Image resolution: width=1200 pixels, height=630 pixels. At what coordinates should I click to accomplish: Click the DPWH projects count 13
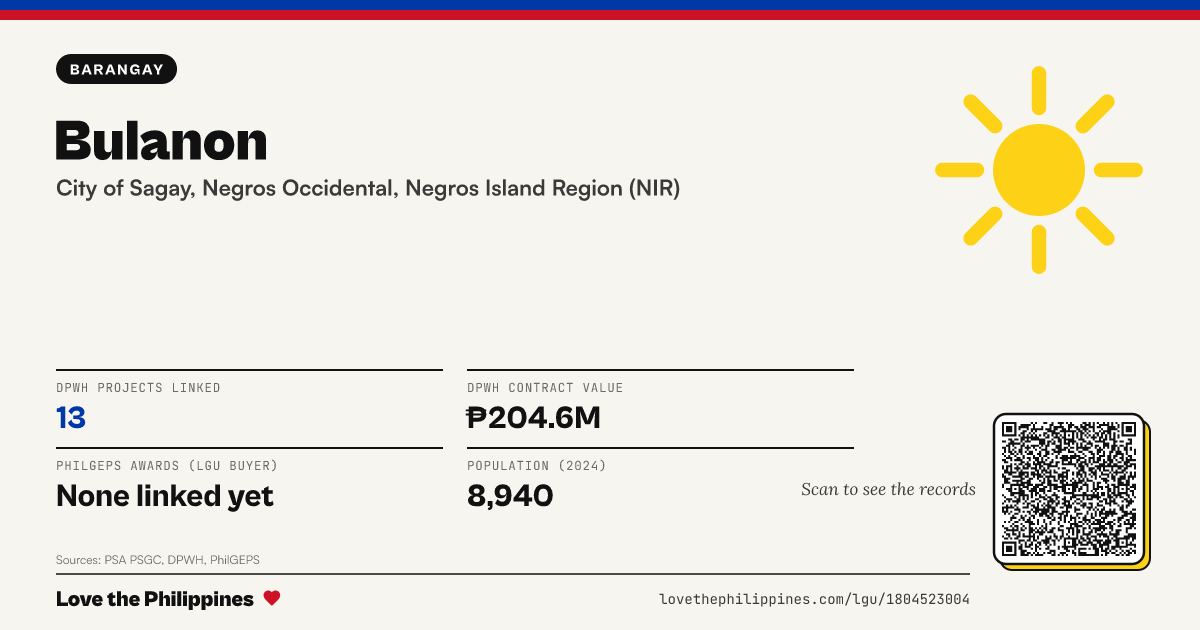[71, 418]
